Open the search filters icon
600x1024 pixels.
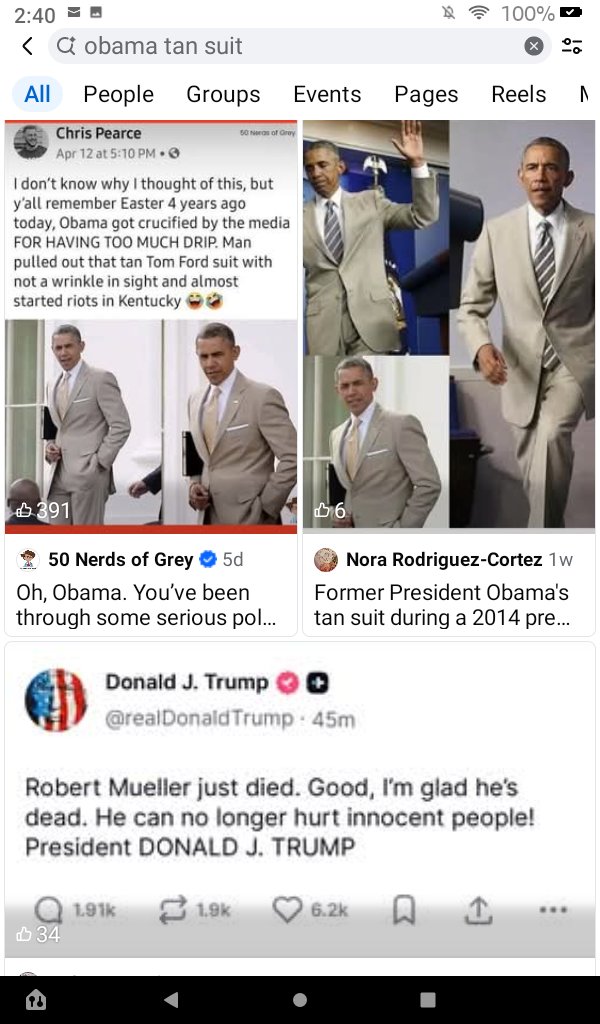[572, 46]
